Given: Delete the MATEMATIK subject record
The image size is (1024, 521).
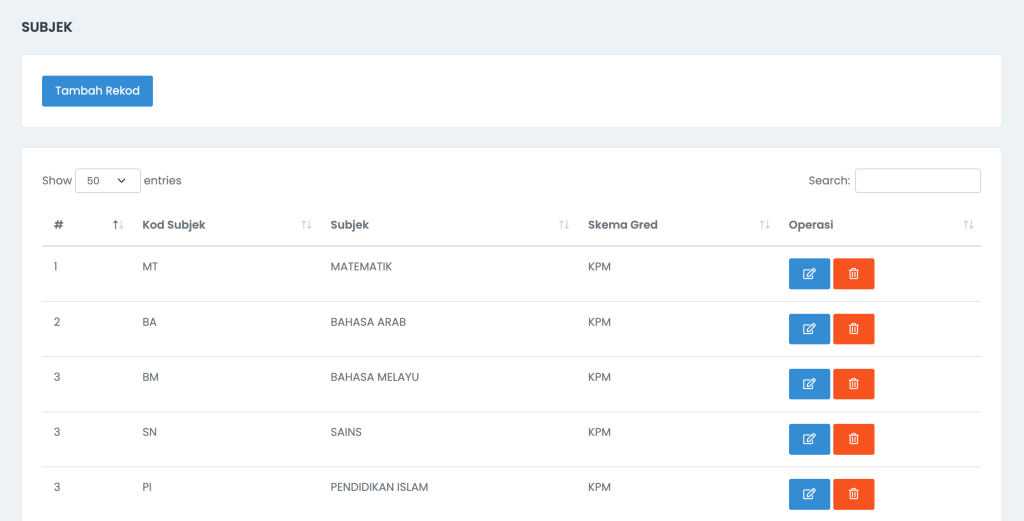Looking at the screenshot, I should (854, 274).
